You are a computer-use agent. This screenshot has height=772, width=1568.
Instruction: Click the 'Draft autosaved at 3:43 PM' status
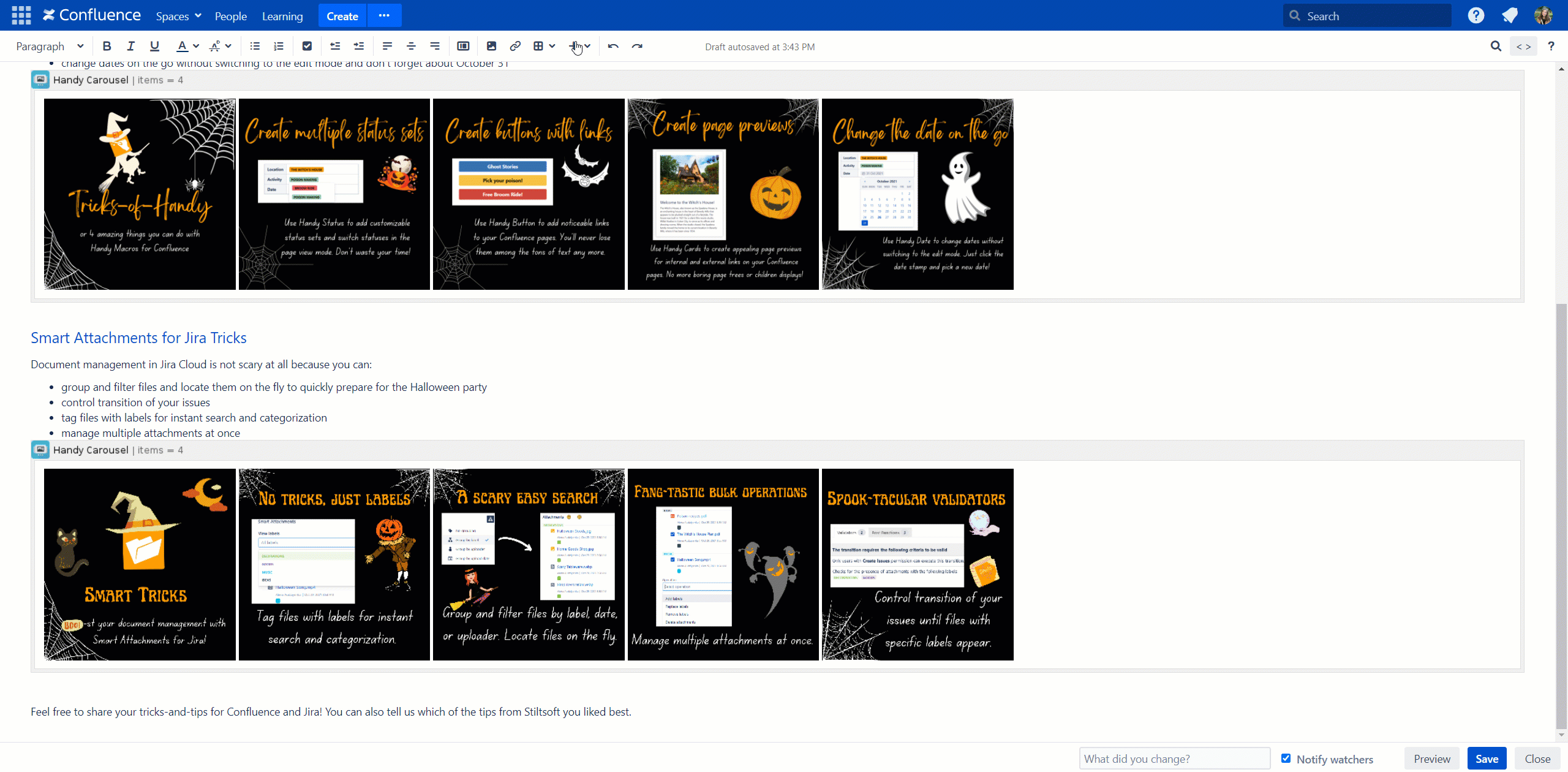point(759,47)
